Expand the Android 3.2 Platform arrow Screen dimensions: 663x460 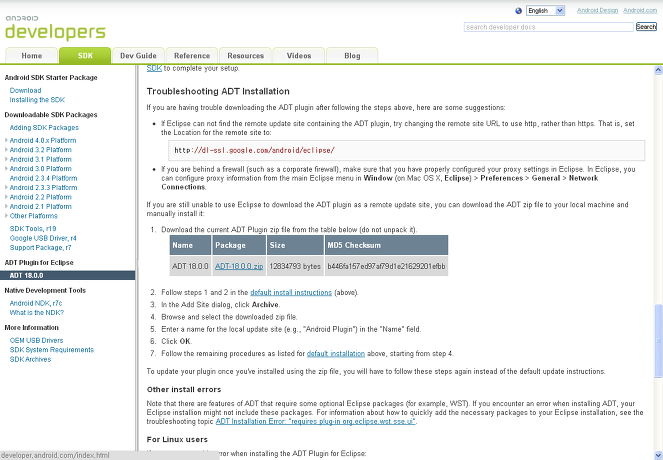tap(6, 150)
